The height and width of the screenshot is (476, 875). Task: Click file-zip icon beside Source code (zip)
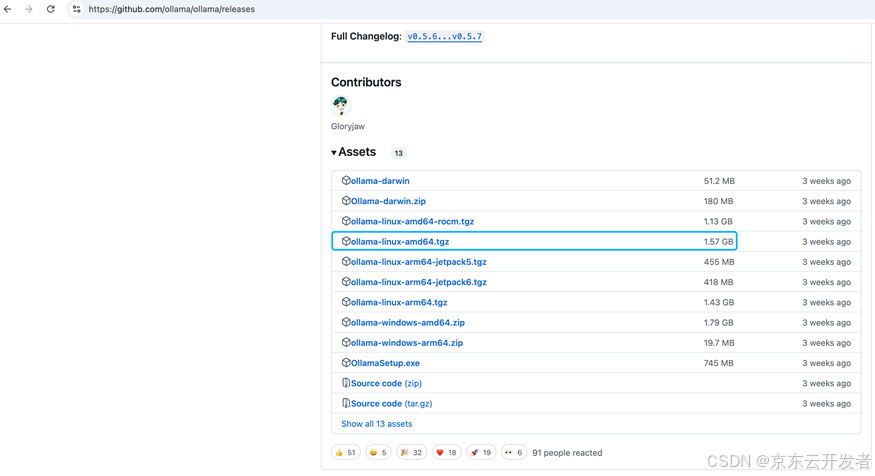click(x=346, y=383)
